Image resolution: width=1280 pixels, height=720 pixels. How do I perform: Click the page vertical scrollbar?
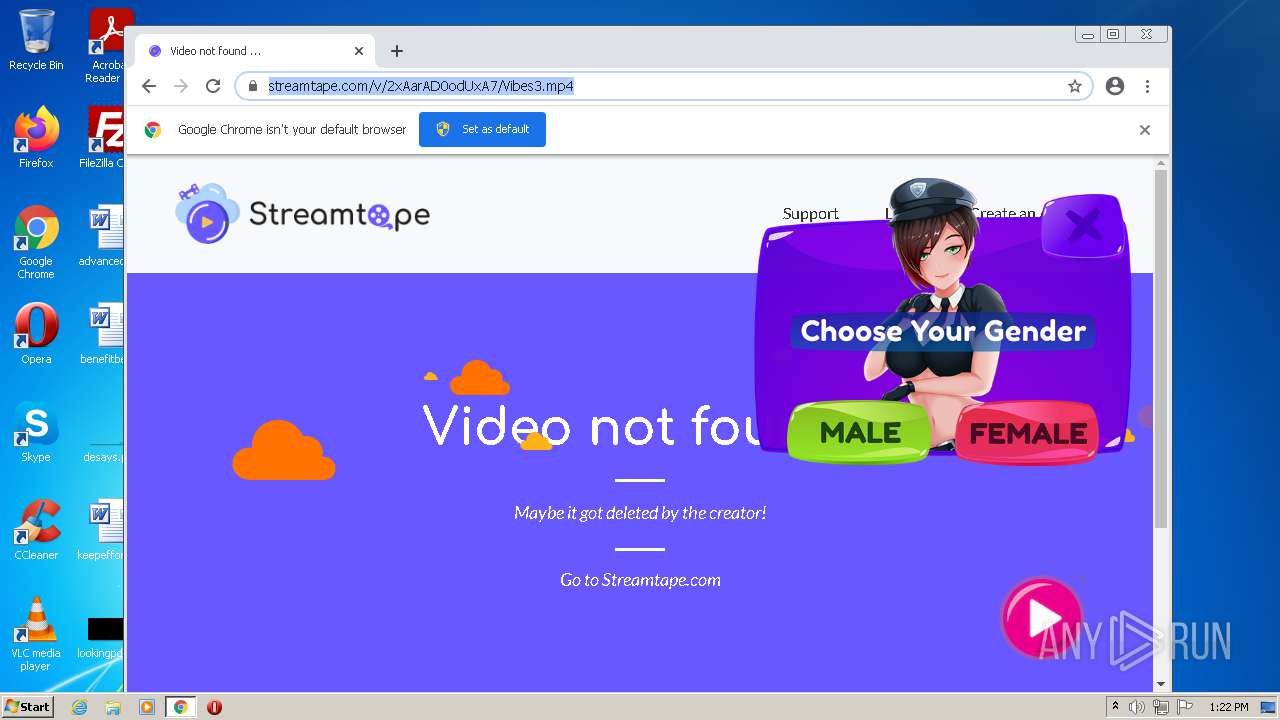click(x=1161, y=350)
